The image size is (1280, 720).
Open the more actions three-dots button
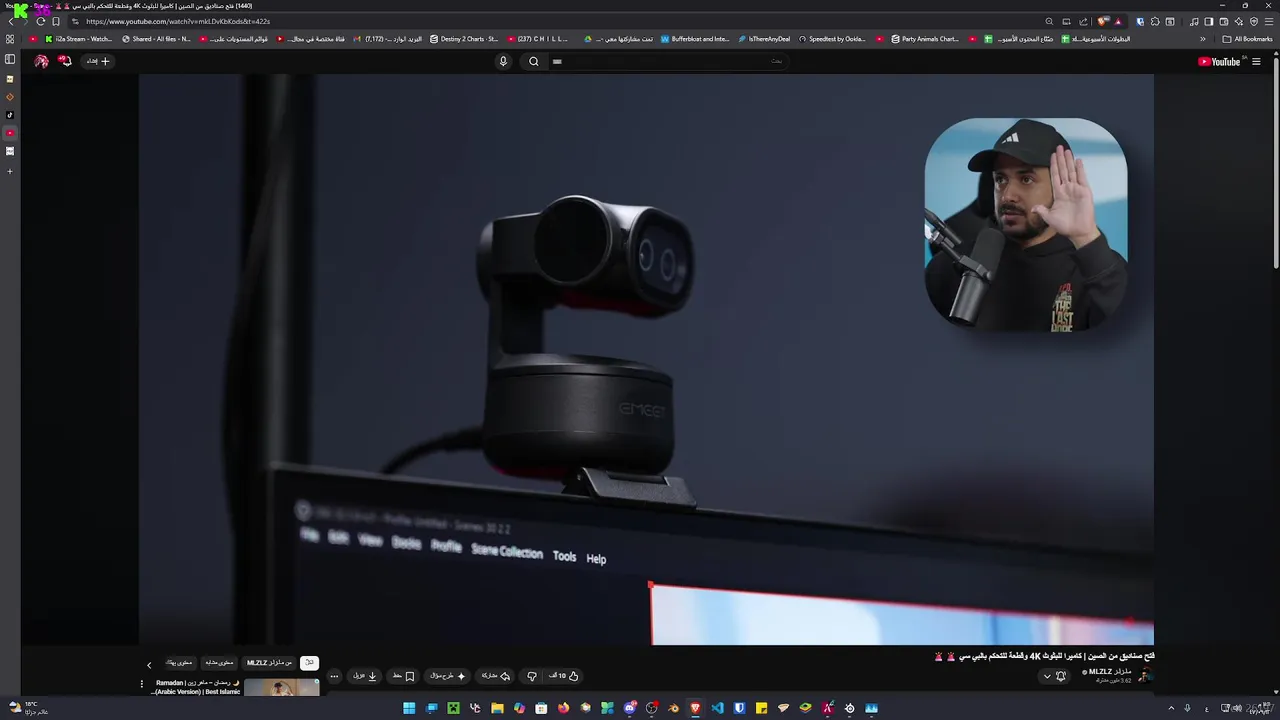(x=335, y=676)
